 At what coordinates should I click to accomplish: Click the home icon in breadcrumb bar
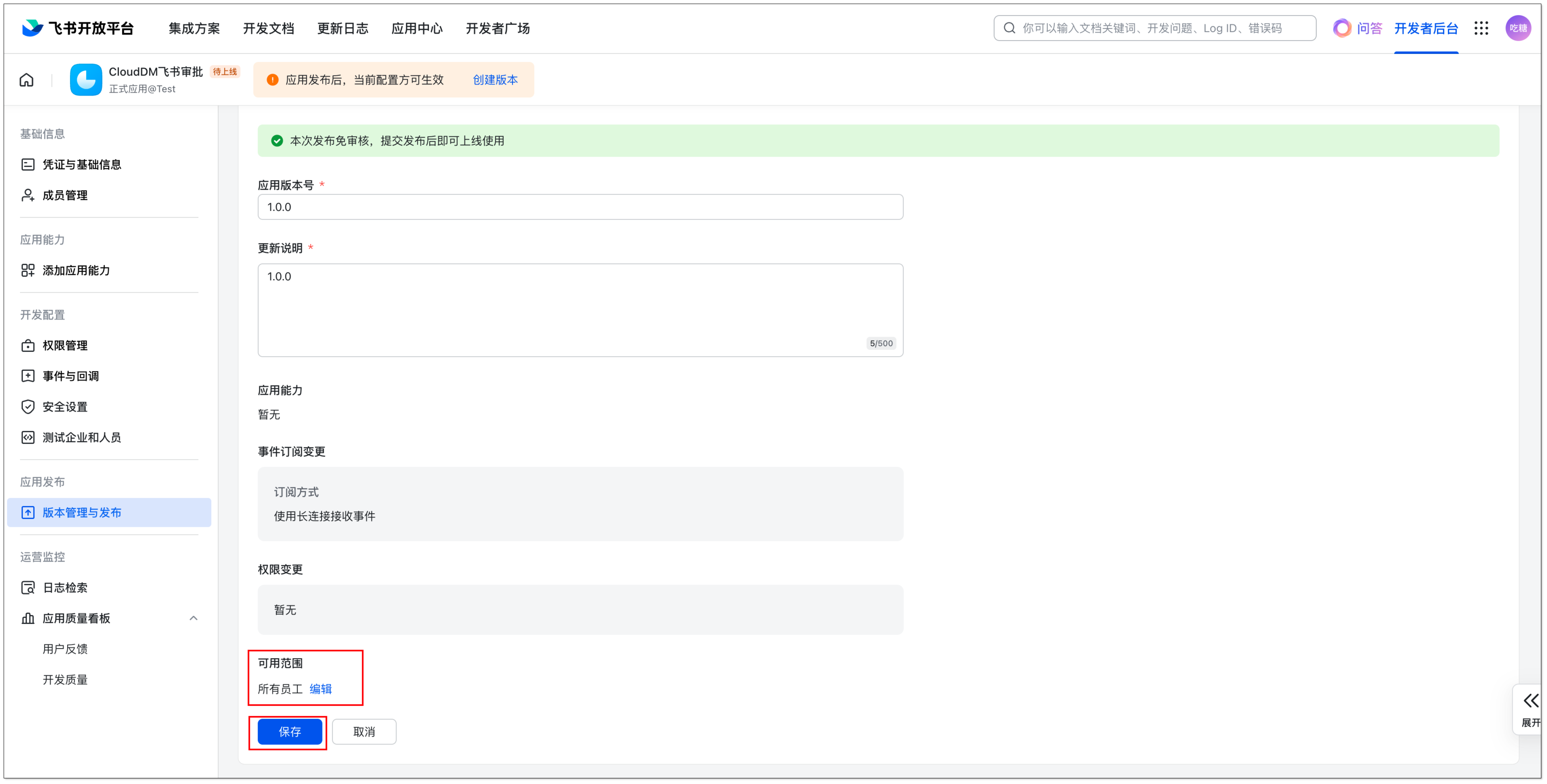point(26,80)
